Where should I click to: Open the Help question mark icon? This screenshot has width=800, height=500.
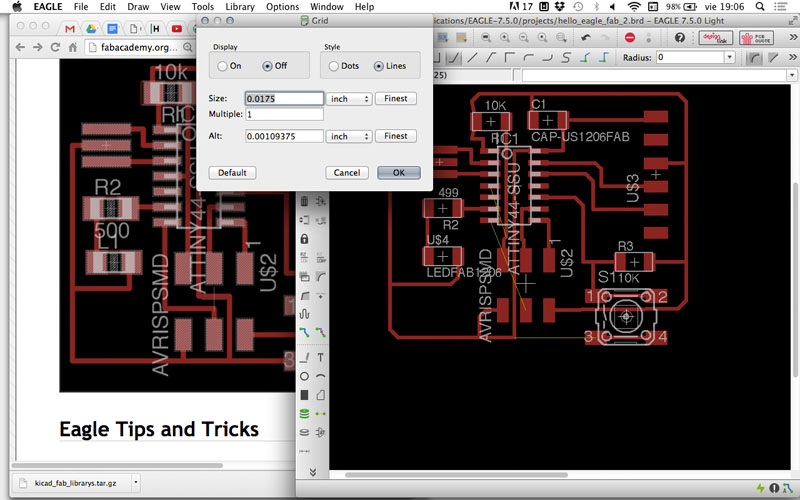click(680, 38)
